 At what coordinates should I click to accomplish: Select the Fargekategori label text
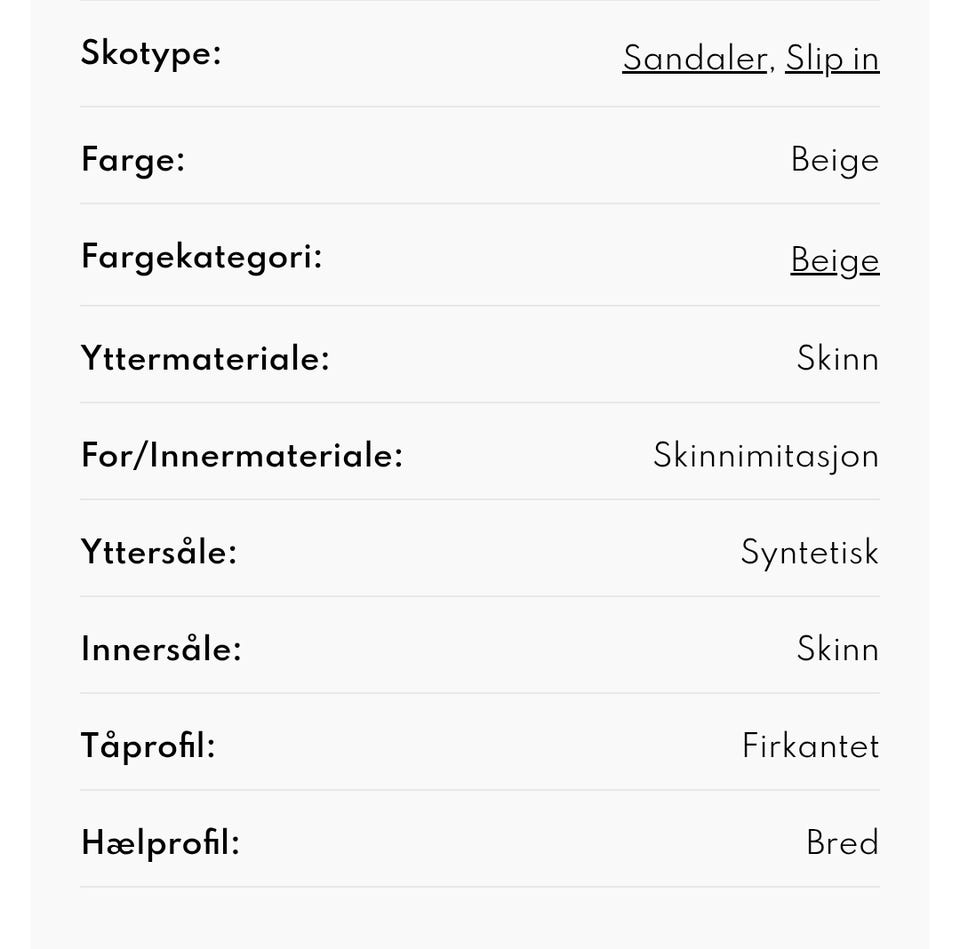pos(201,257)
